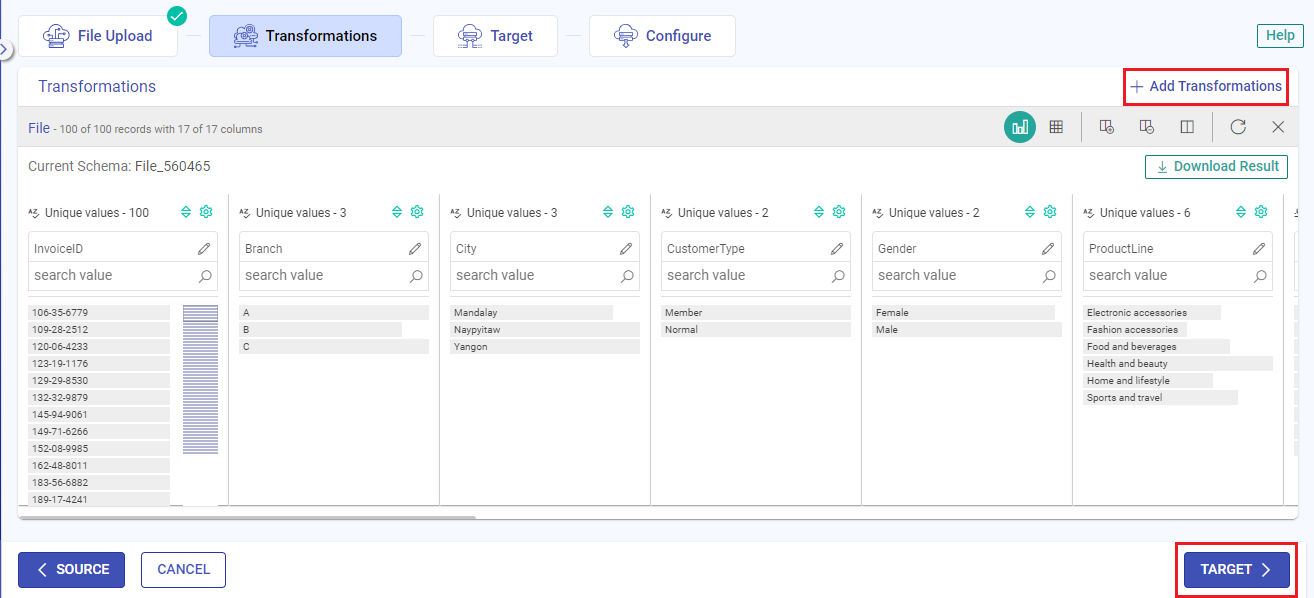This screenshot has width=1314, height=598.
Task: Toggle sort on the CustomerType column
Action: (818, 212)
